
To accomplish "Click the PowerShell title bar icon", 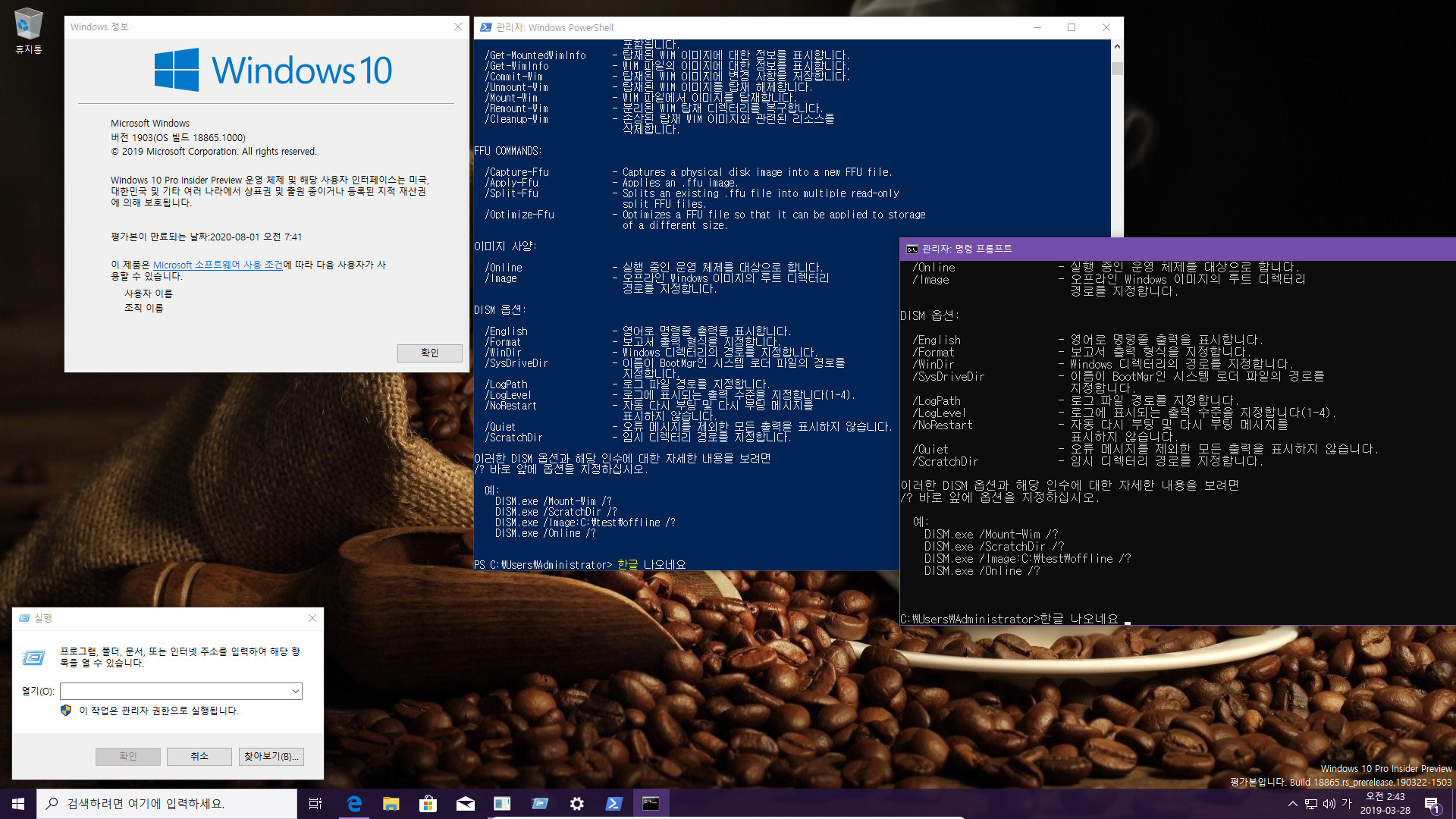I will [486, 27].
